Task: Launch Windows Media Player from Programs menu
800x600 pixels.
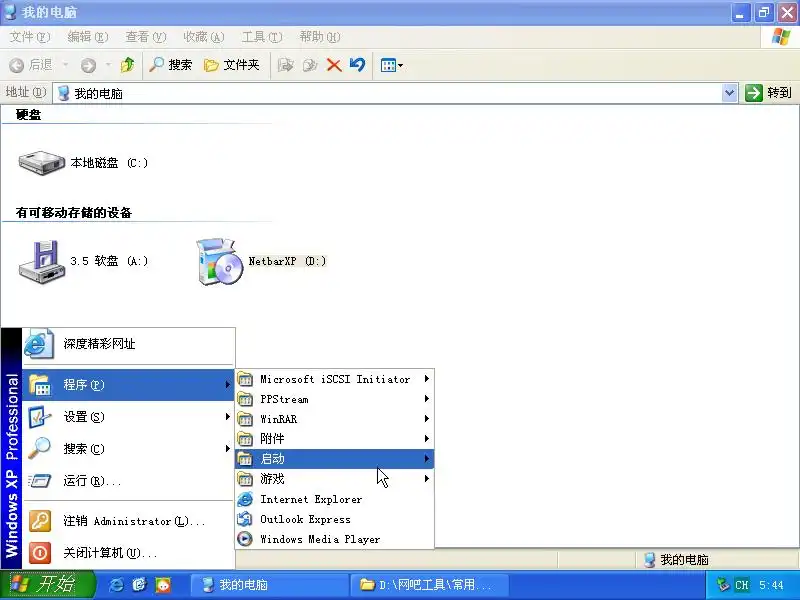Action: coord(335,539)
